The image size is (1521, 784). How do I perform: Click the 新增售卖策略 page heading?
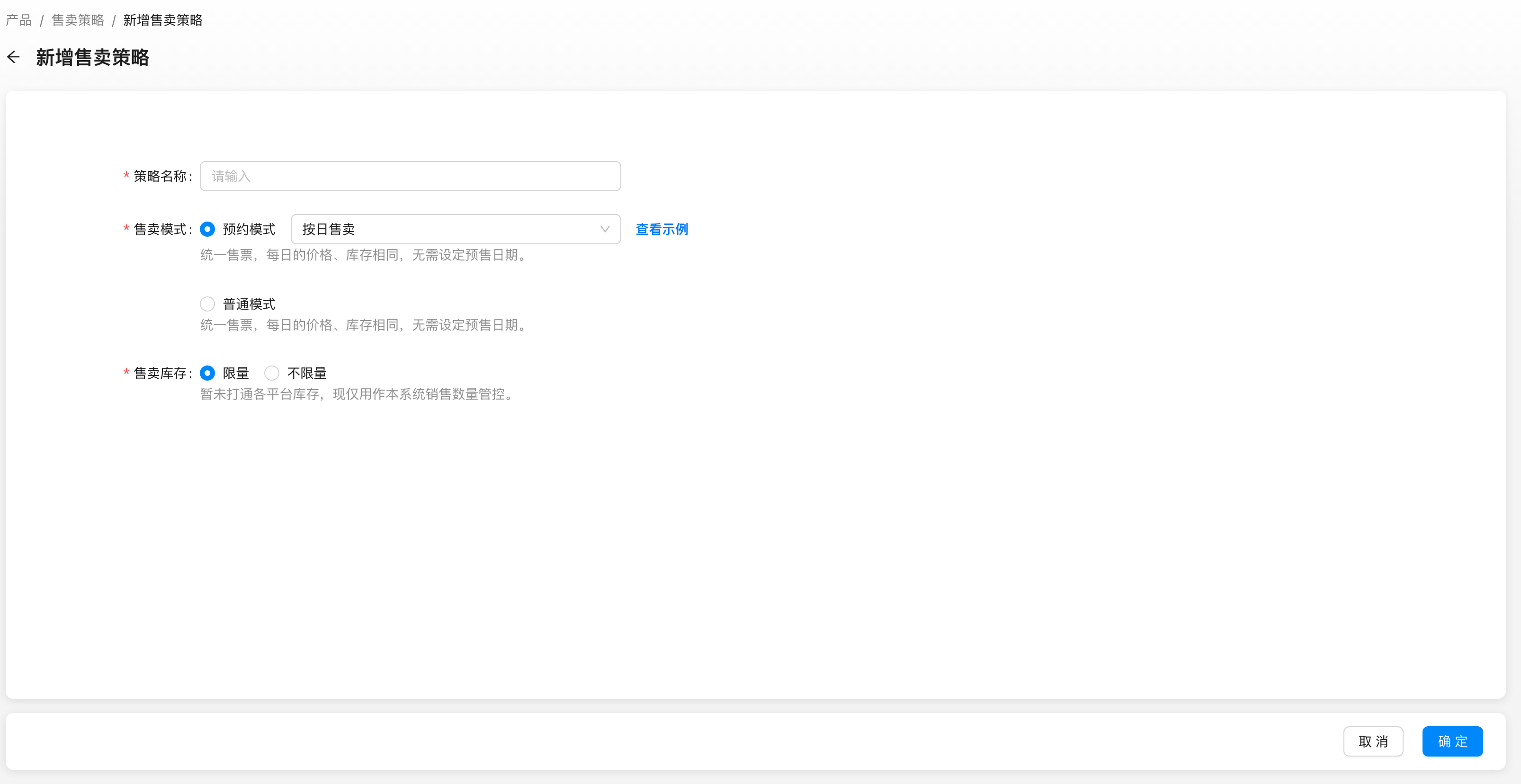click(93, 57)
